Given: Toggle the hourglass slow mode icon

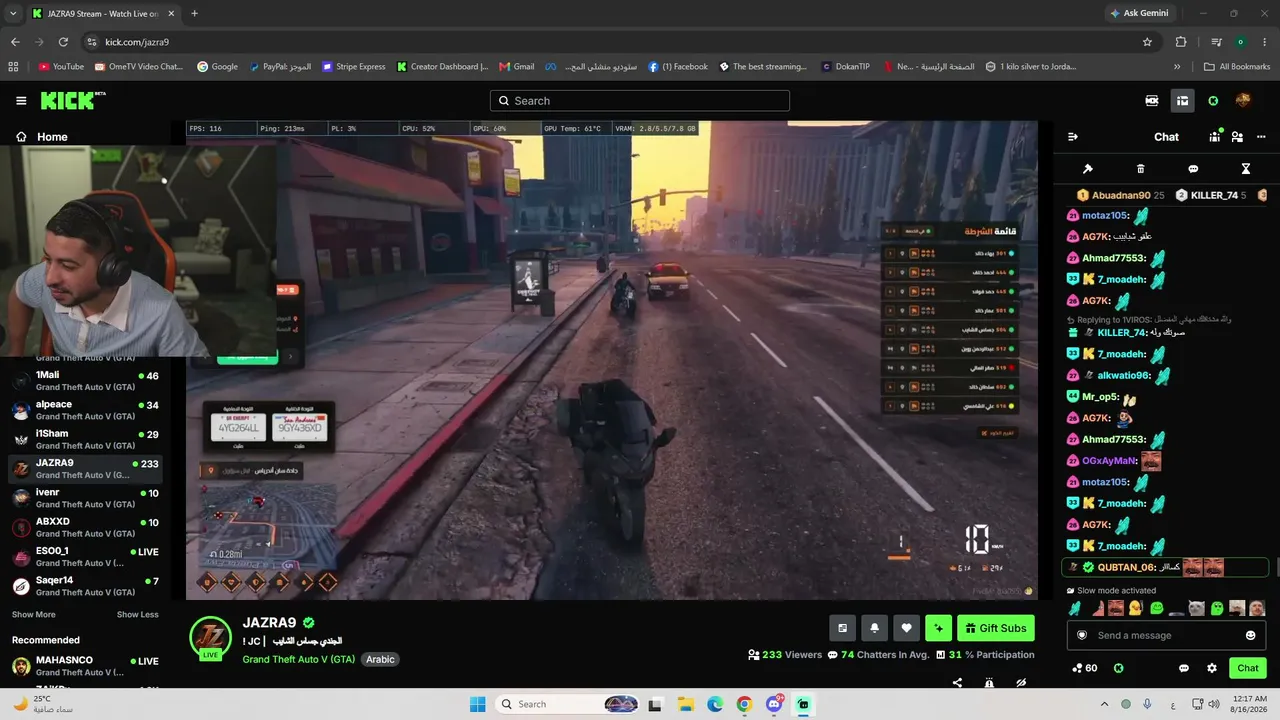Looking at the screenshot, I should coord(1246,169).
